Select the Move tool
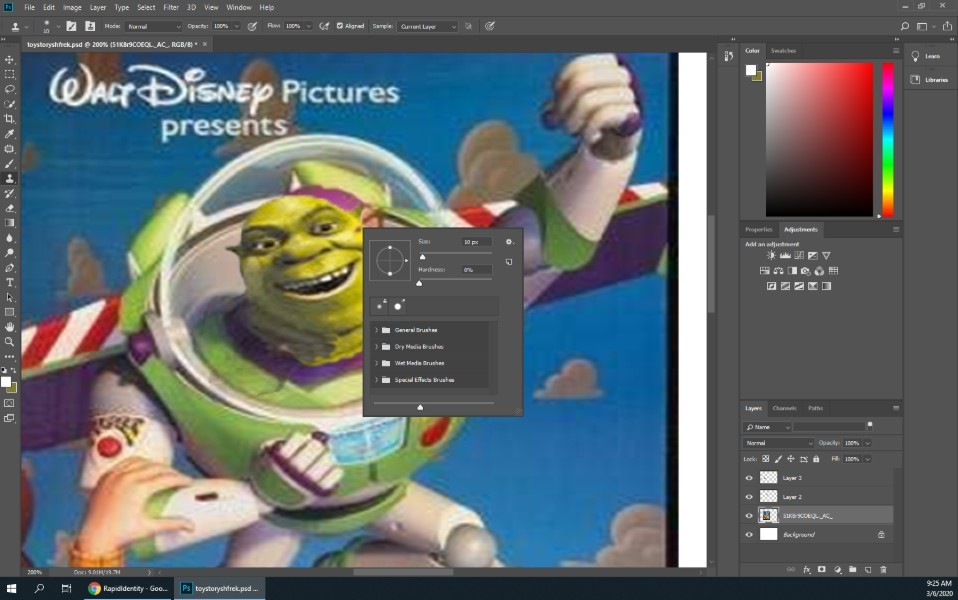Viewport: 958px width, 600px height. 9,60
